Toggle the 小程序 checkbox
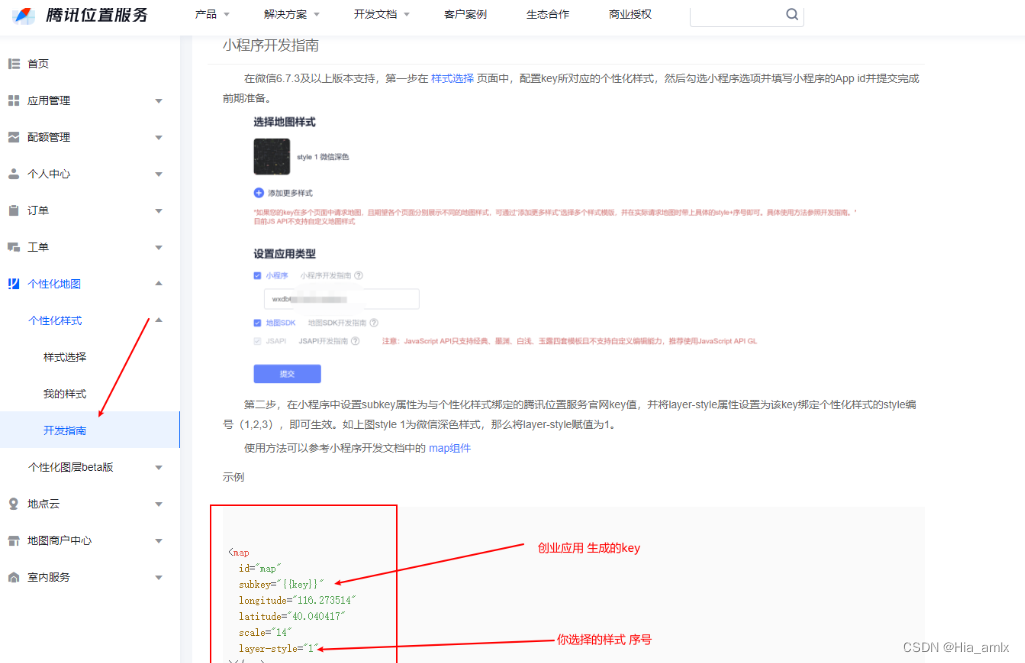The height and width of the screenshot is (663, 1025). [x=258, y=275]
